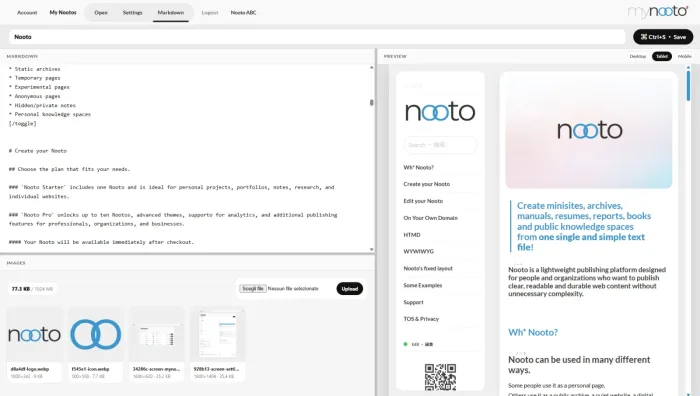Select the nooto logo.webp thumbnail
Screen dimensions: 700x396
click(x=34, y=334)
